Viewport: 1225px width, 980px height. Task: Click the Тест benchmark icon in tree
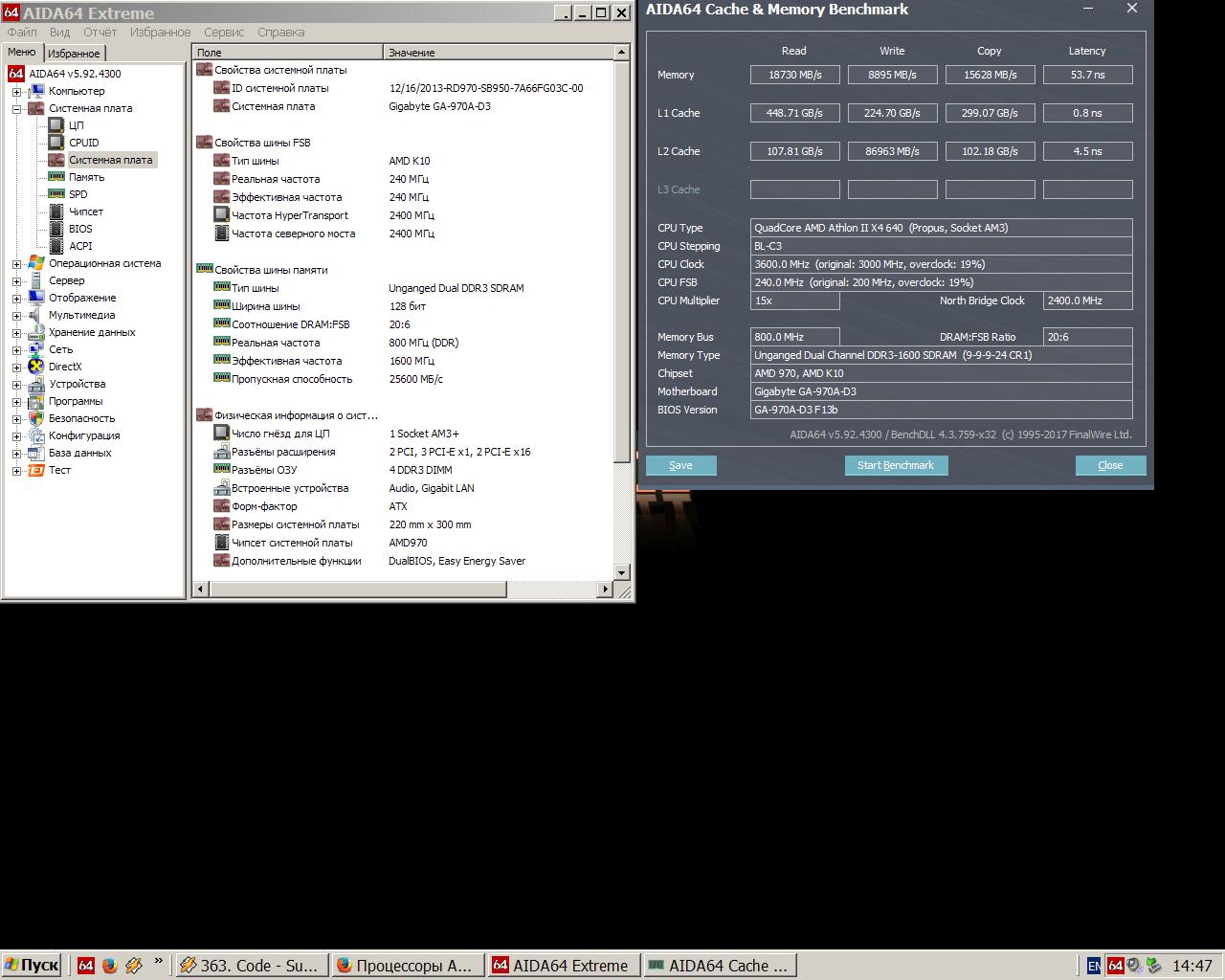(36, 470)
